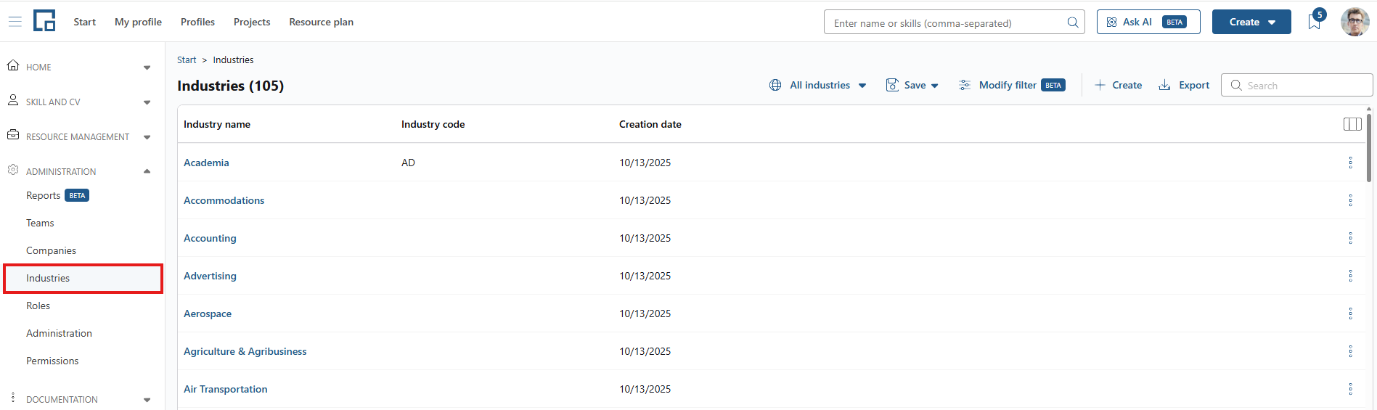Focus the industries Search field
This screenshot has height=410, width=1377.
pyautogui.click(x=1297, y=85)
